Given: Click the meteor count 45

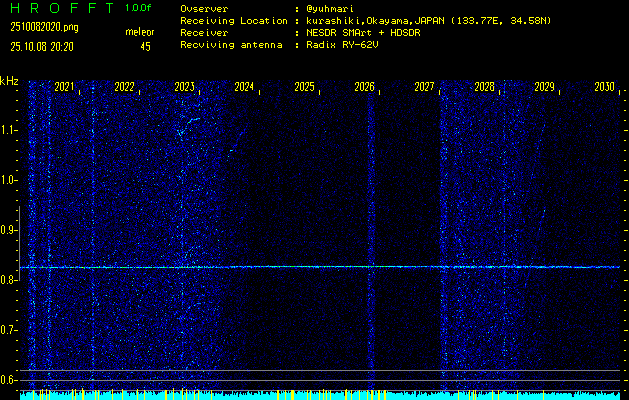Looking at the screenshot, I should (145, 47).
